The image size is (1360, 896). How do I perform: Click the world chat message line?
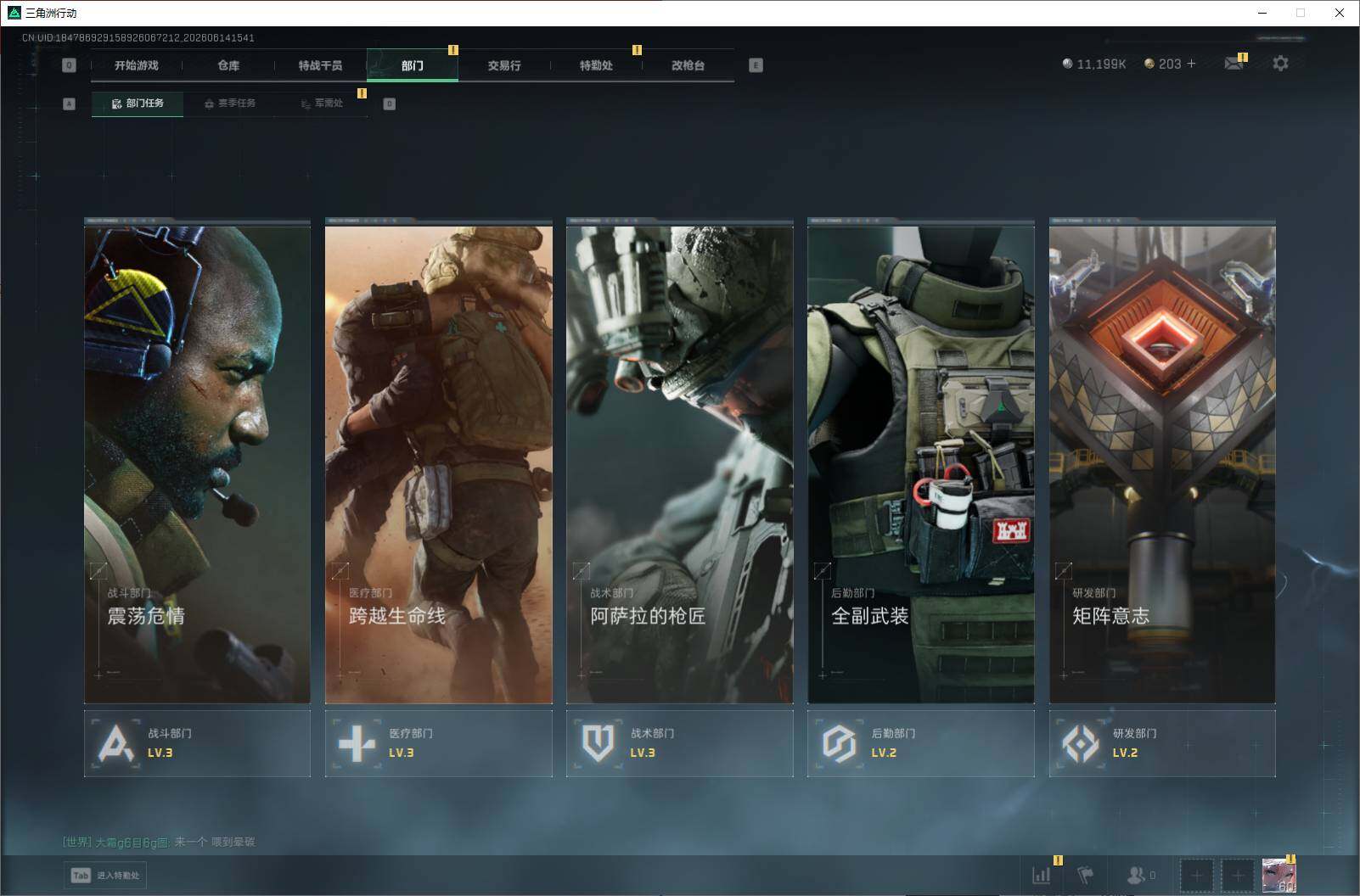(x=159, y=842)
